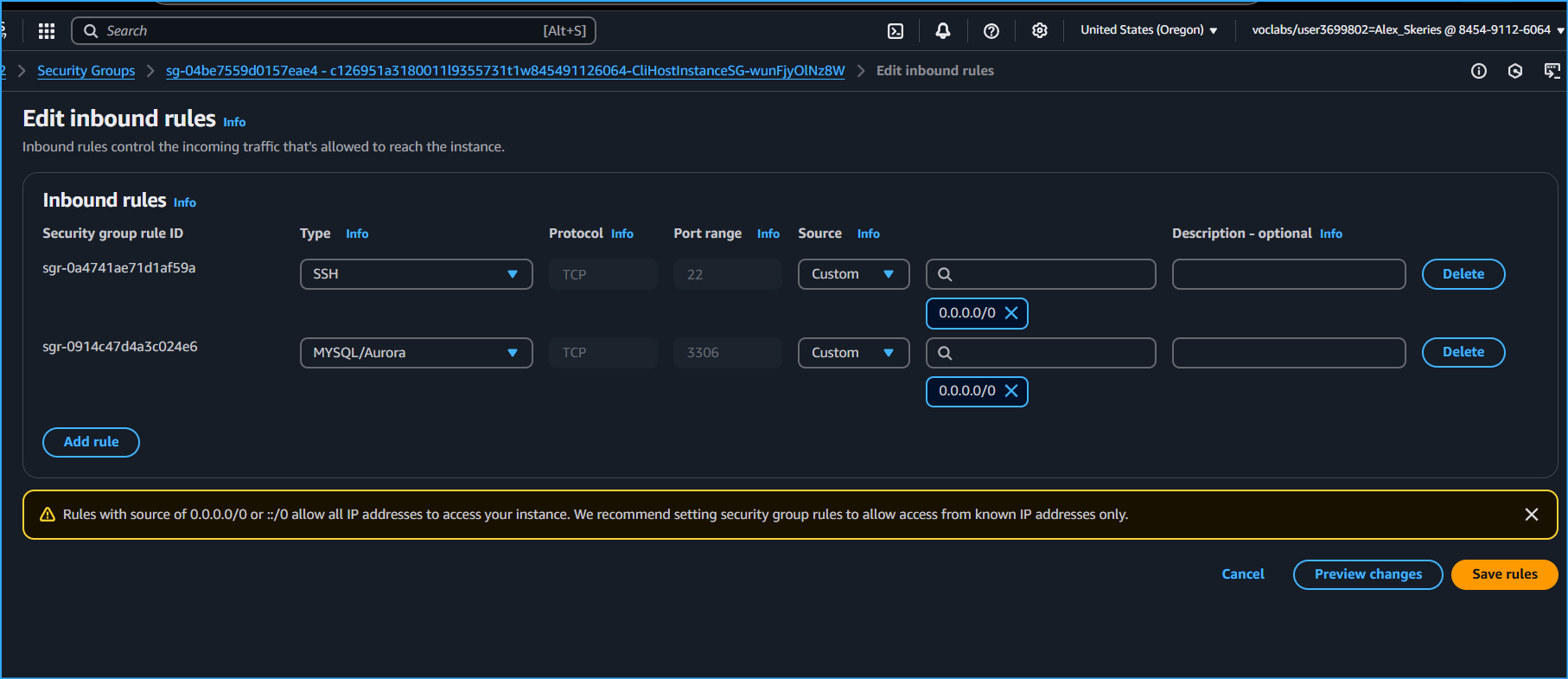Screen dimensions: 1568x679
Task: Remove 0.0.0.0/0 from the SSH rule
Action: 1011,313
